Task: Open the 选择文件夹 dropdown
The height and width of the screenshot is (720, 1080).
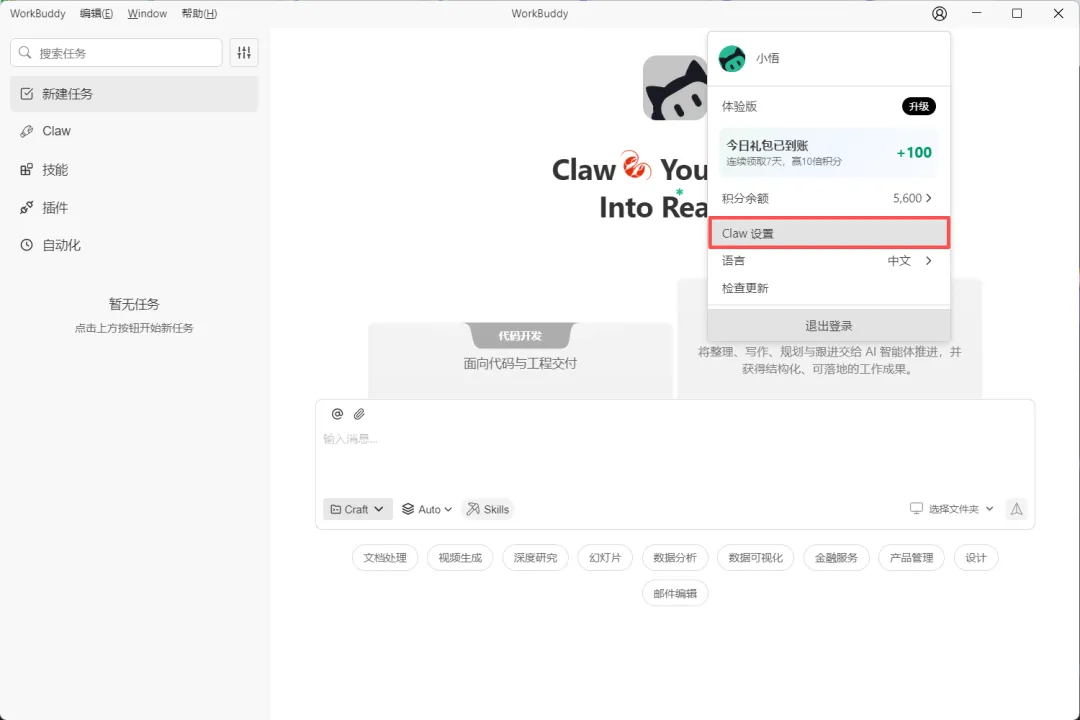Action: pos(952,508)
